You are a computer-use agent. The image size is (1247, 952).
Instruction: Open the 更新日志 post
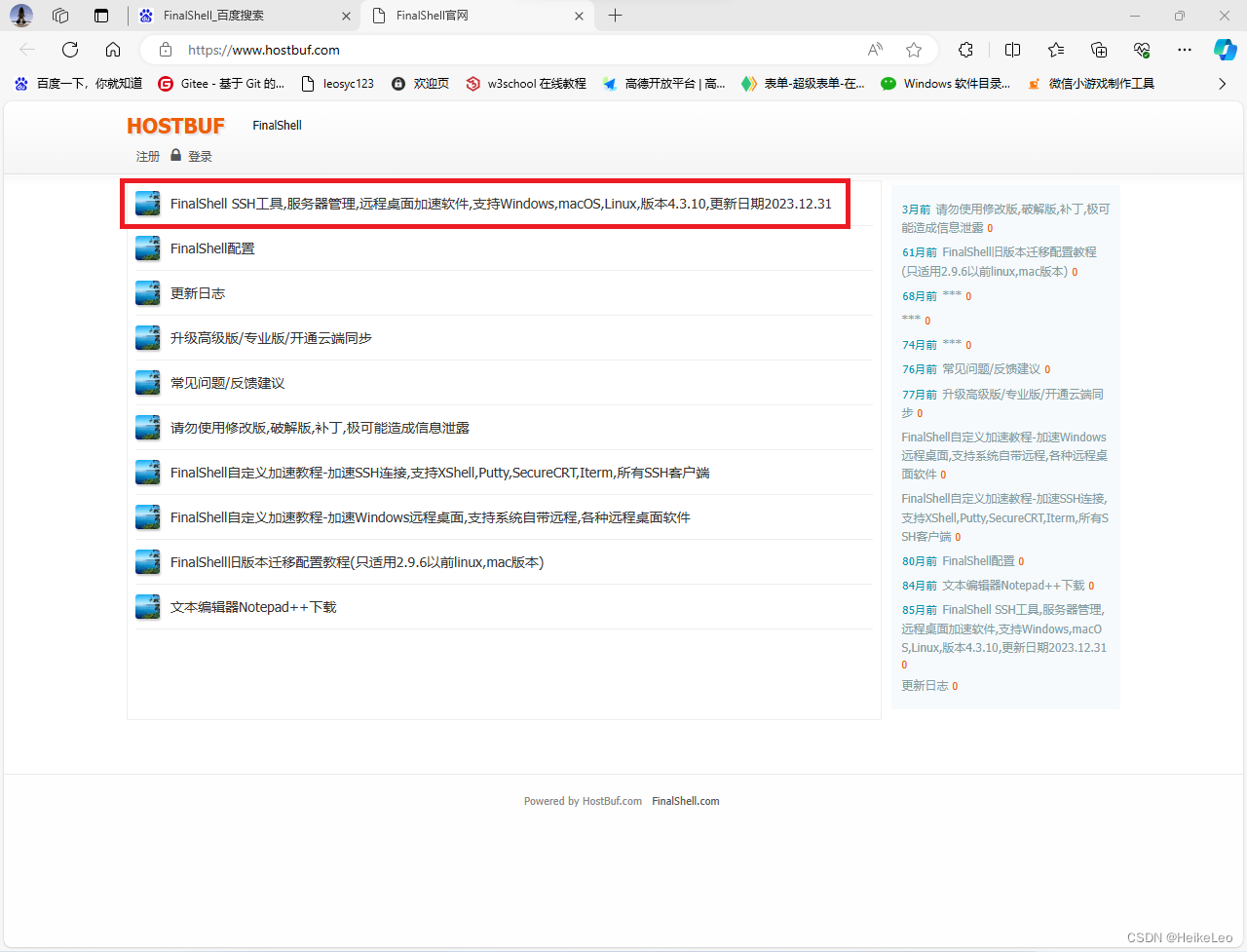point(198,293)
